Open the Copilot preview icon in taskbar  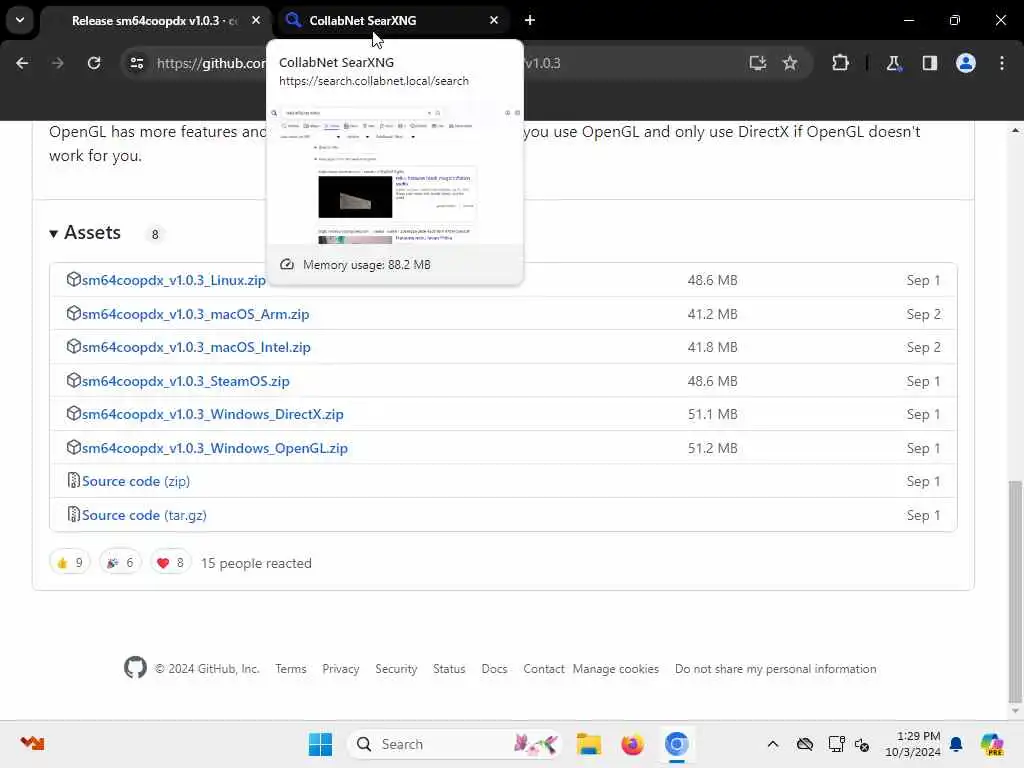click(x=992, y=744)
